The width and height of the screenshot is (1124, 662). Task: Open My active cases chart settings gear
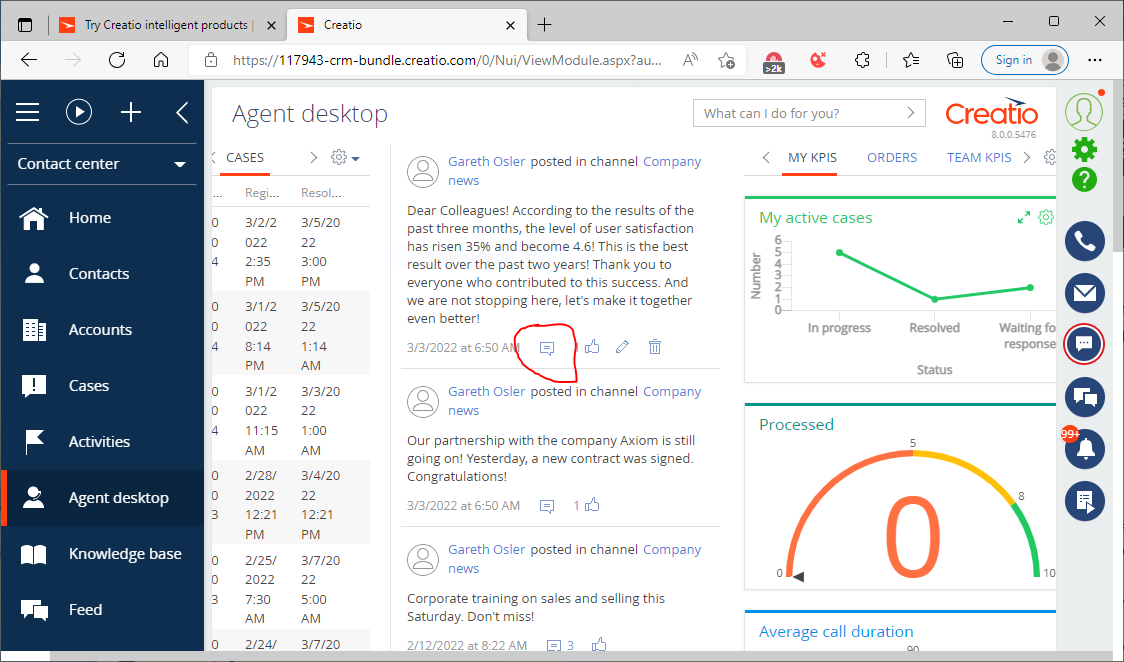pos(1047,217)
